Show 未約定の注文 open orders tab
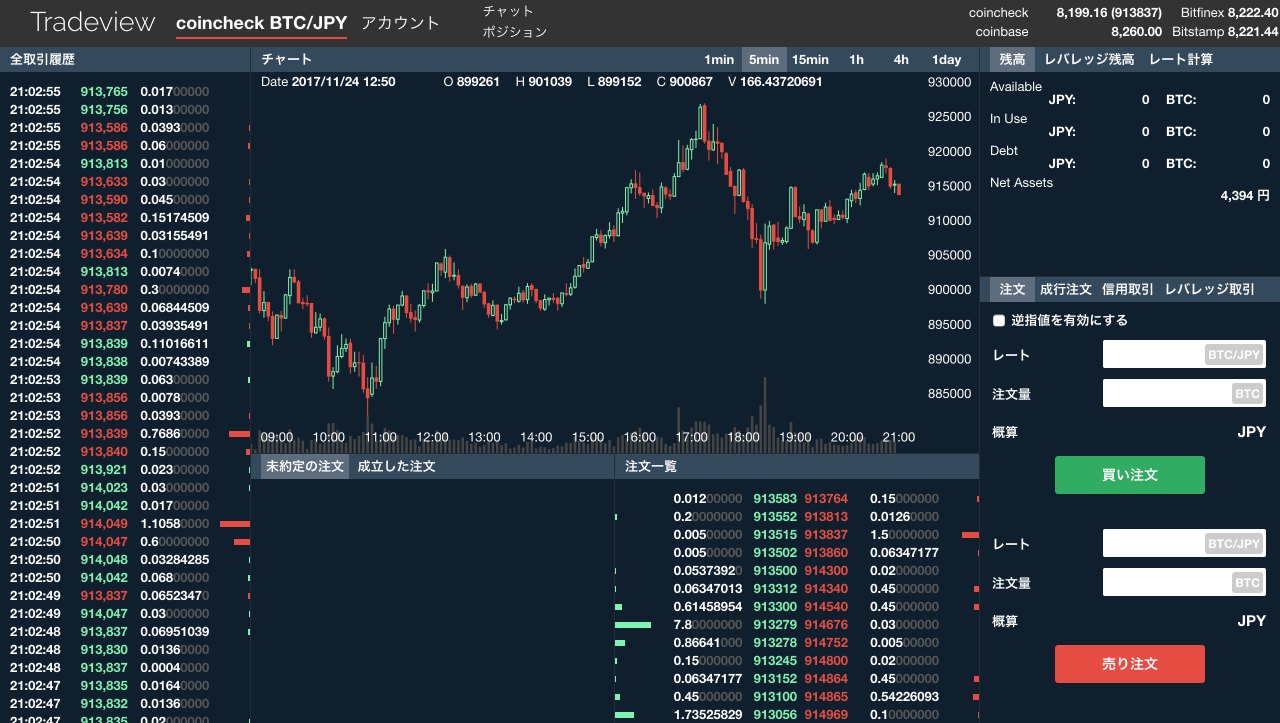Viewport: 1280px width, 723px height. 304,466
